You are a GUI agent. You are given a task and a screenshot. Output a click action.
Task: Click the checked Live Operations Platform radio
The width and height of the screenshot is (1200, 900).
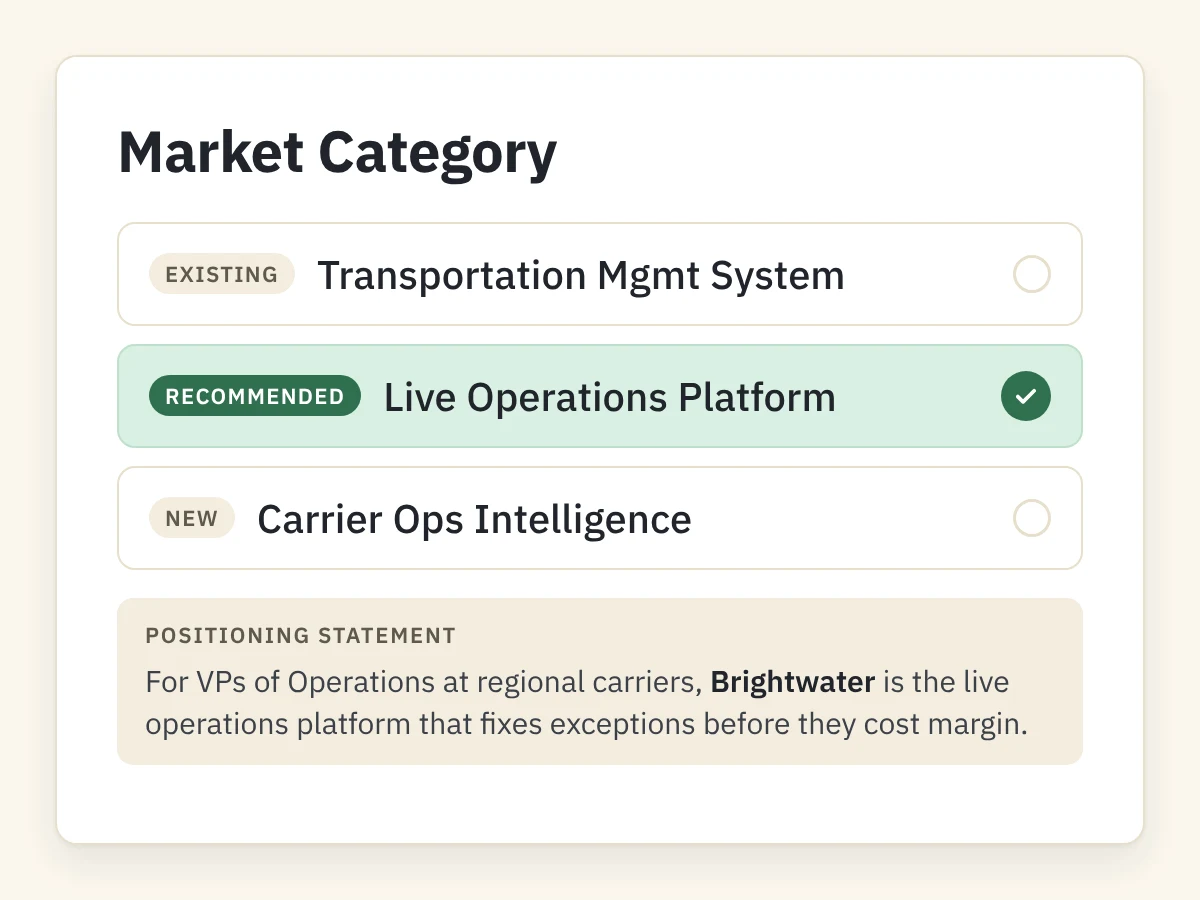tap(1026, 396)
